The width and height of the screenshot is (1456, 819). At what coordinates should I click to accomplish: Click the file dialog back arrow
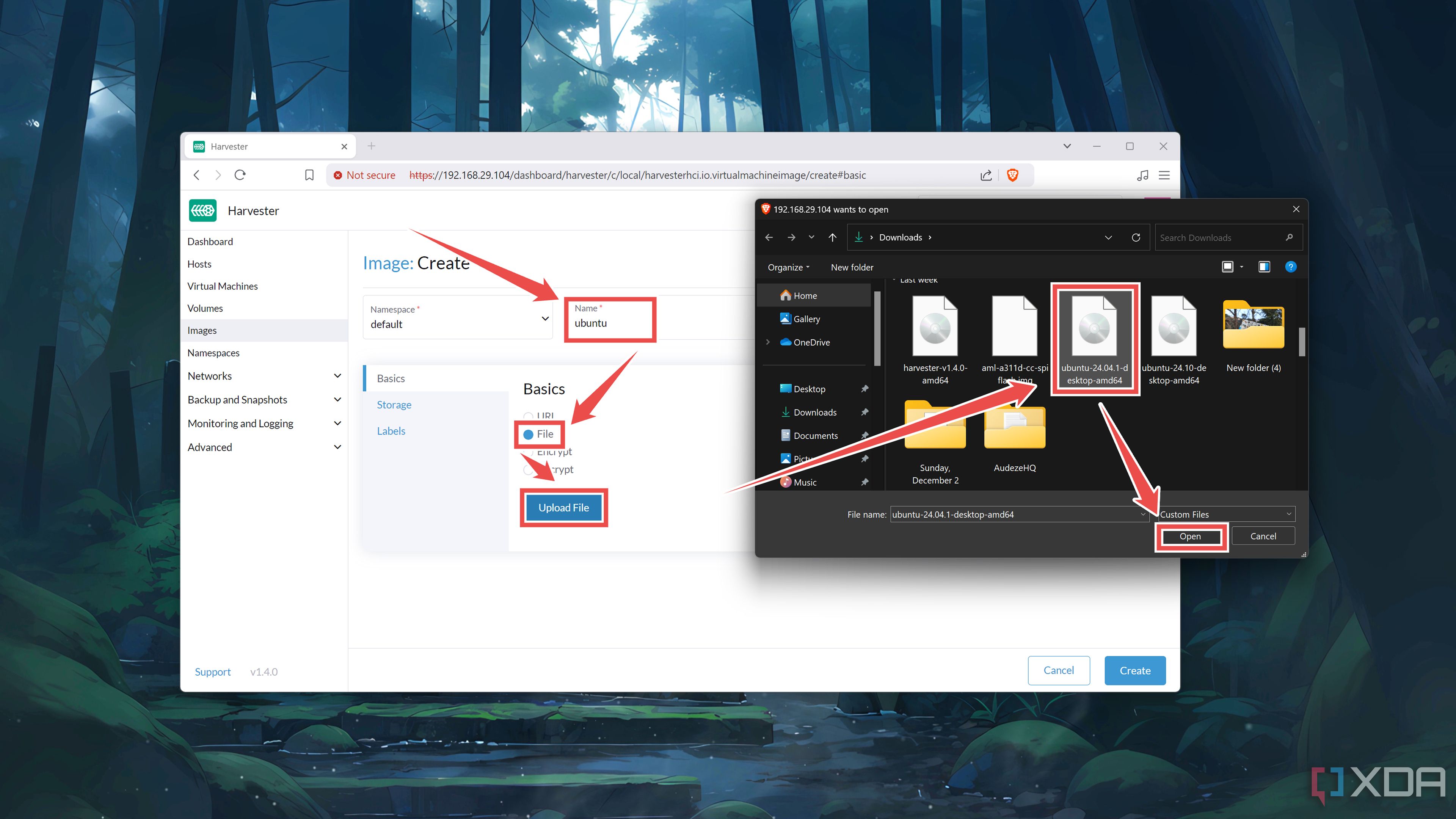(769, 237)
